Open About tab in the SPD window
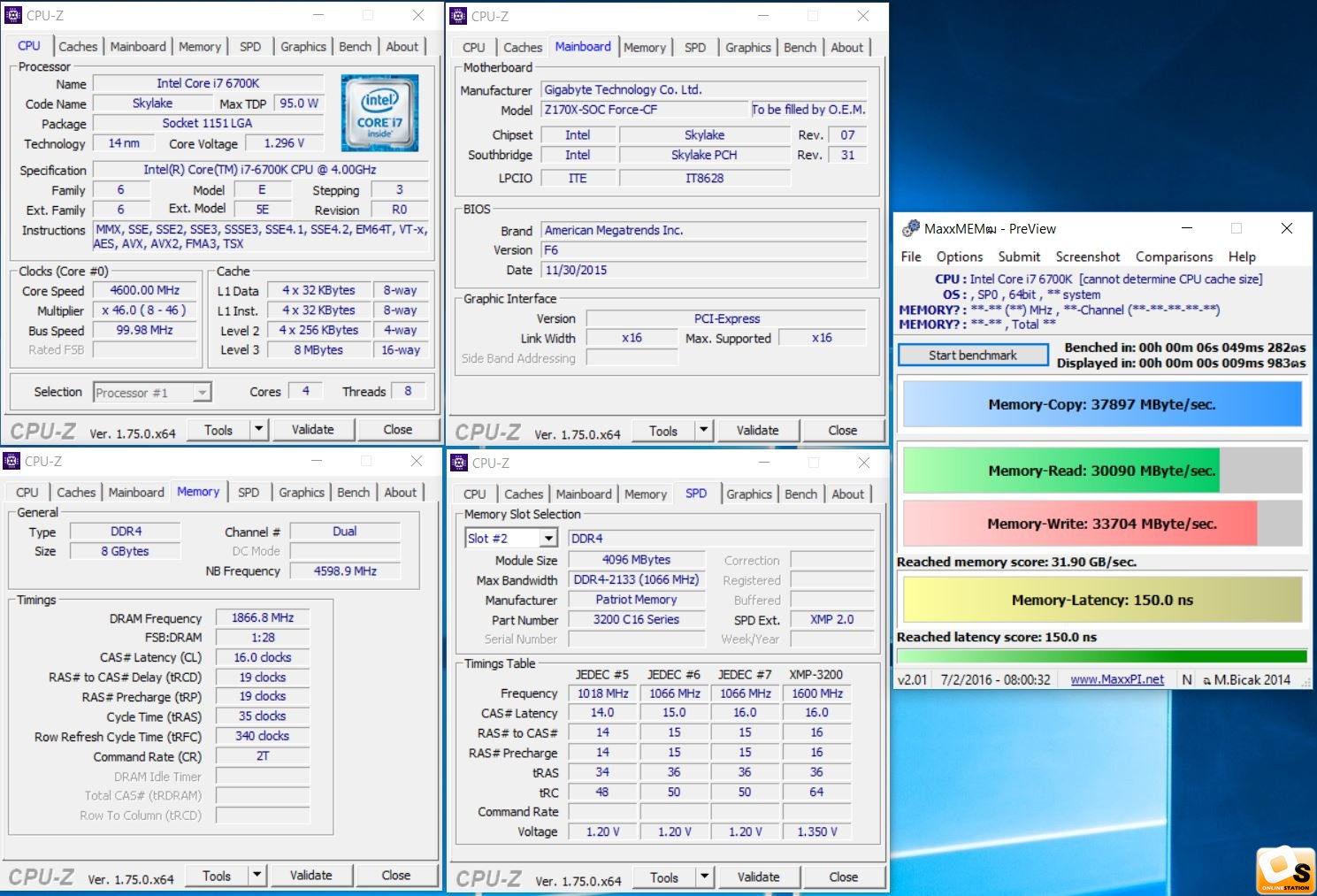 pyautogui.click(x=847, y=494)
